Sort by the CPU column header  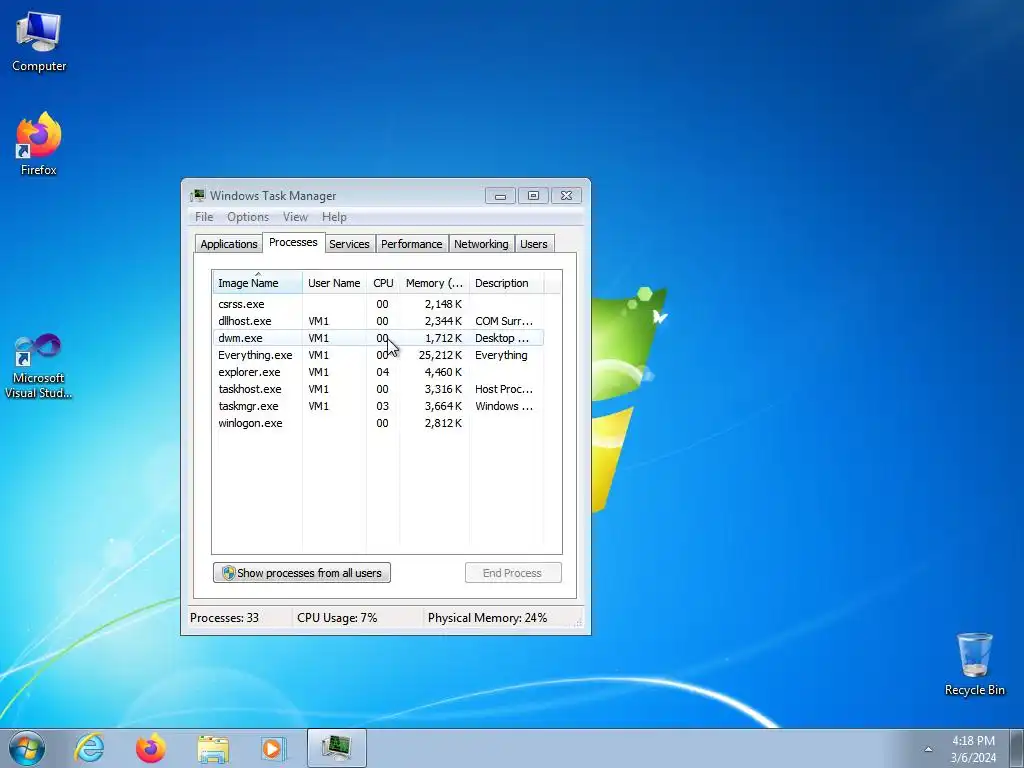click(x=383, y=283)
